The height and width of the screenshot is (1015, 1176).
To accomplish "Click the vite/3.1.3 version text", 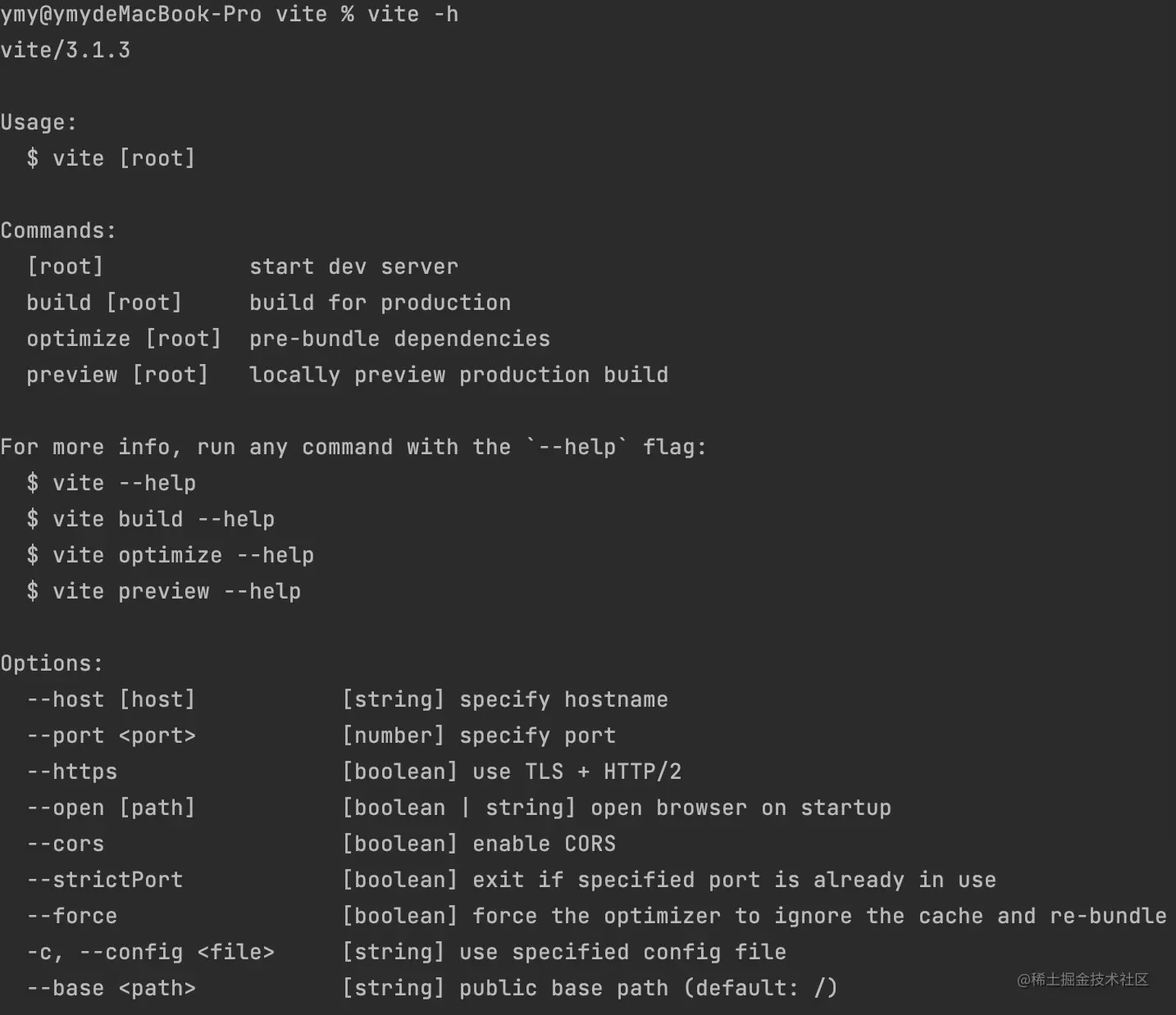I will click(x=66, y=51).
